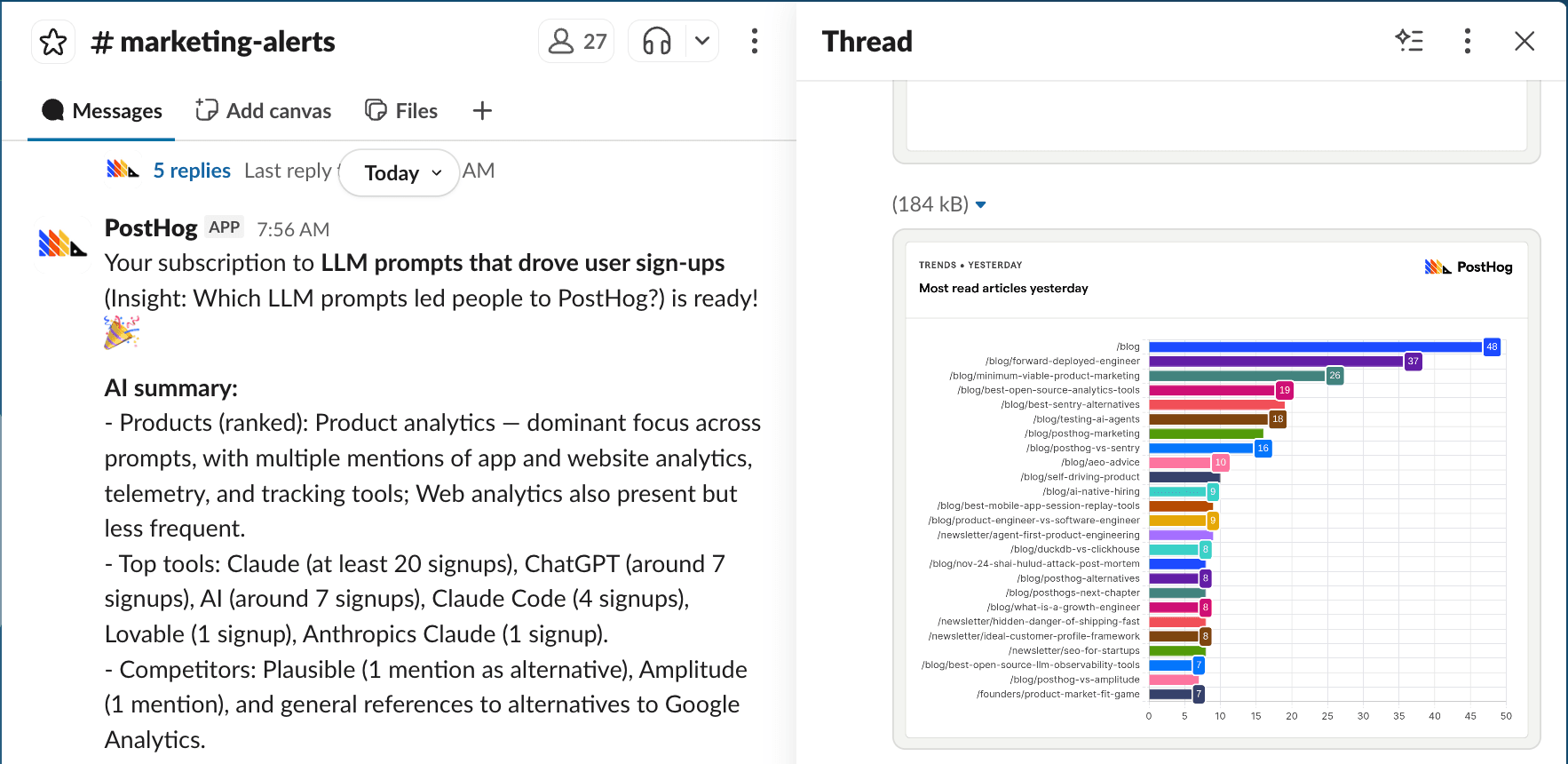1568x764 pixels.
Task: Open the Today date jump dropdown
Action: point(400,172)
